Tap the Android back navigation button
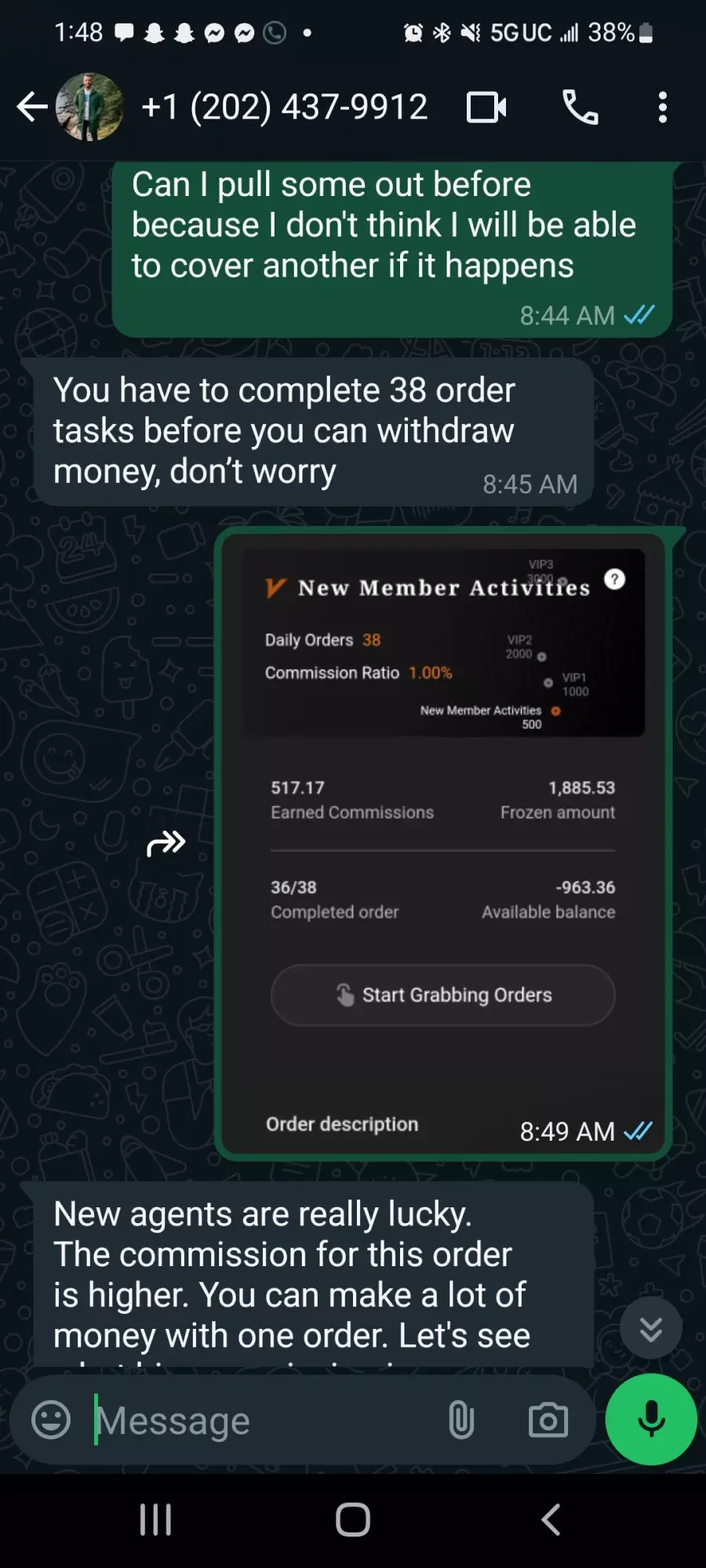Image resolution: width=706 pixels, height=1568 pixels. point(551,1519)
